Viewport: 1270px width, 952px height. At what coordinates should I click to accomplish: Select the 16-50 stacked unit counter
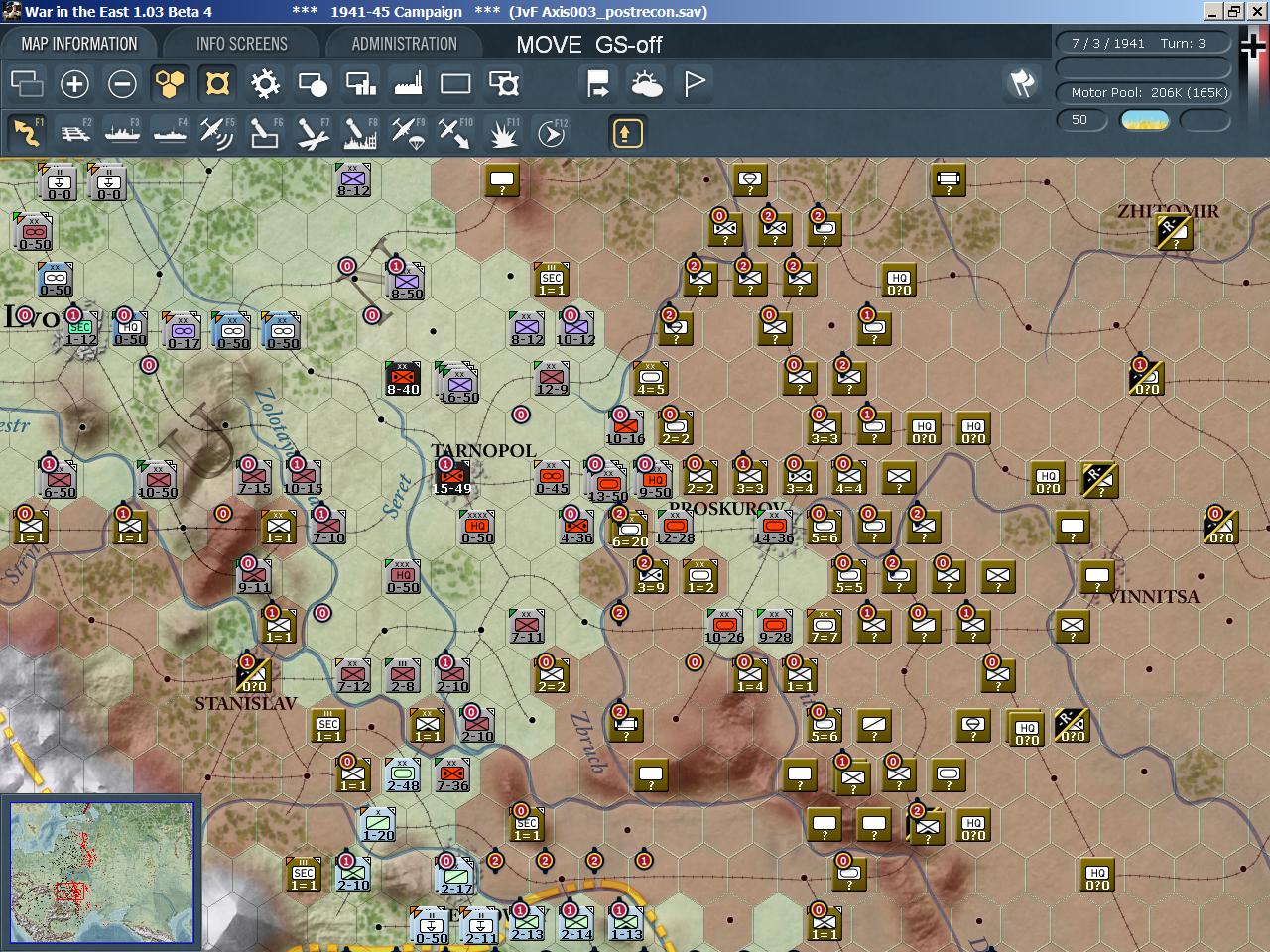457,382
